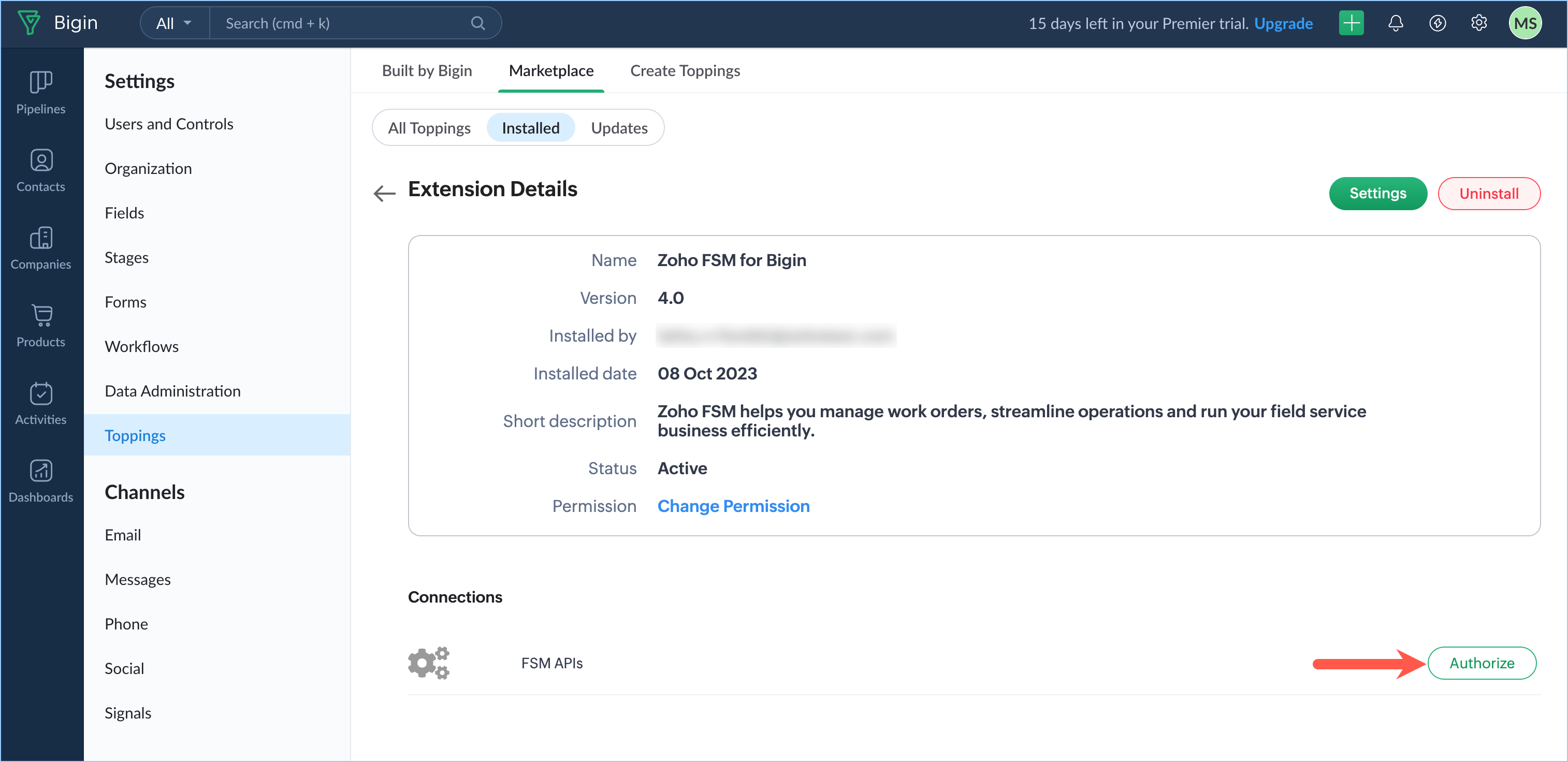Open Forms settings
This screenshot has width=1568, height=762.
[125, 302]
